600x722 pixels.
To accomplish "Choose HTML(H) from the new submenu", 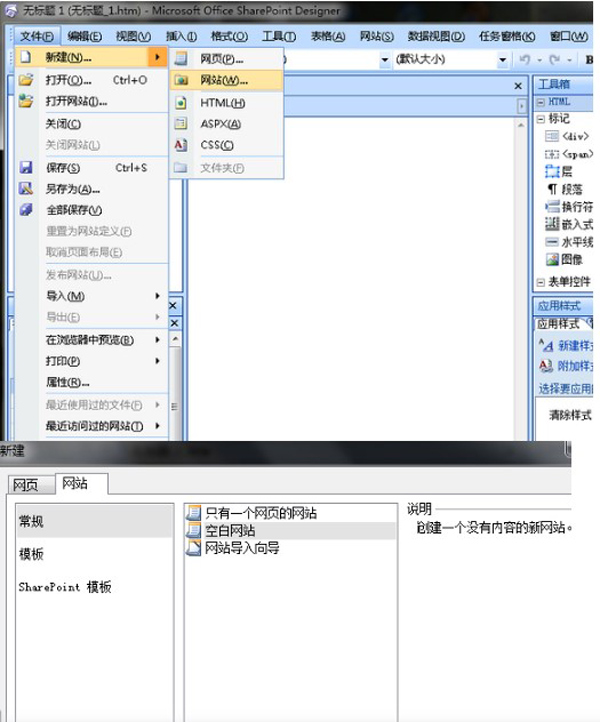I will click(x=222, y=103).
